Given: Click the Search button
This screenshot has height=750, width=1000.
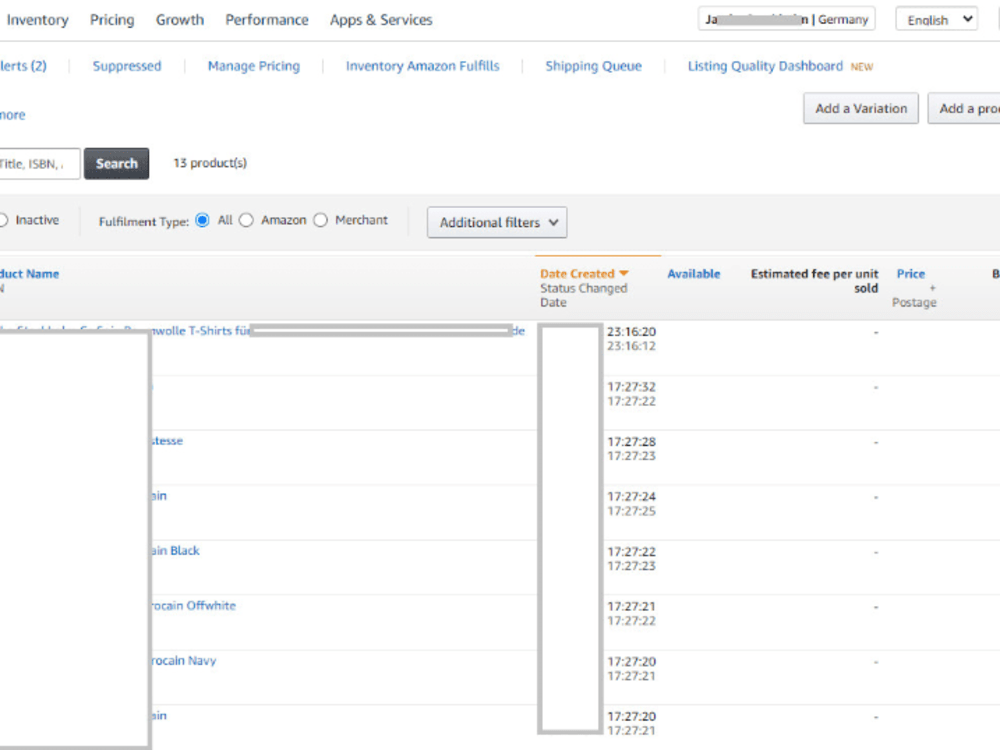Looking at the screenshot, I should click(x=117, y=163).
